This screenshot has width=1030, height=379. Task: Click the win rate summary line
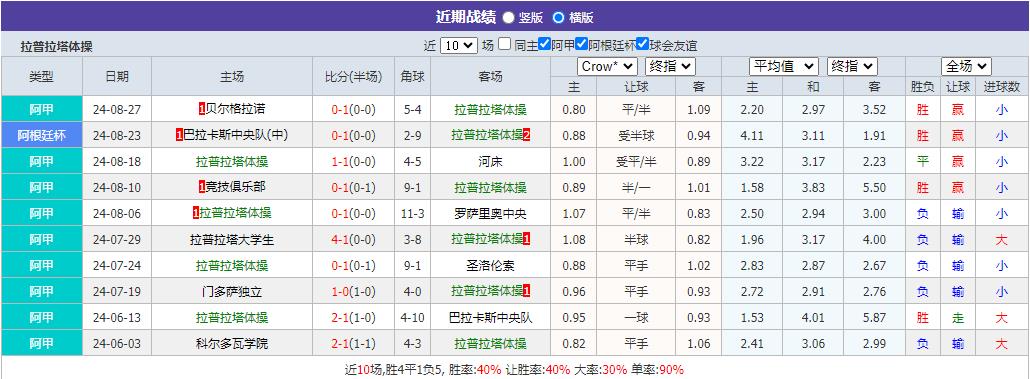tap(514, 370)
